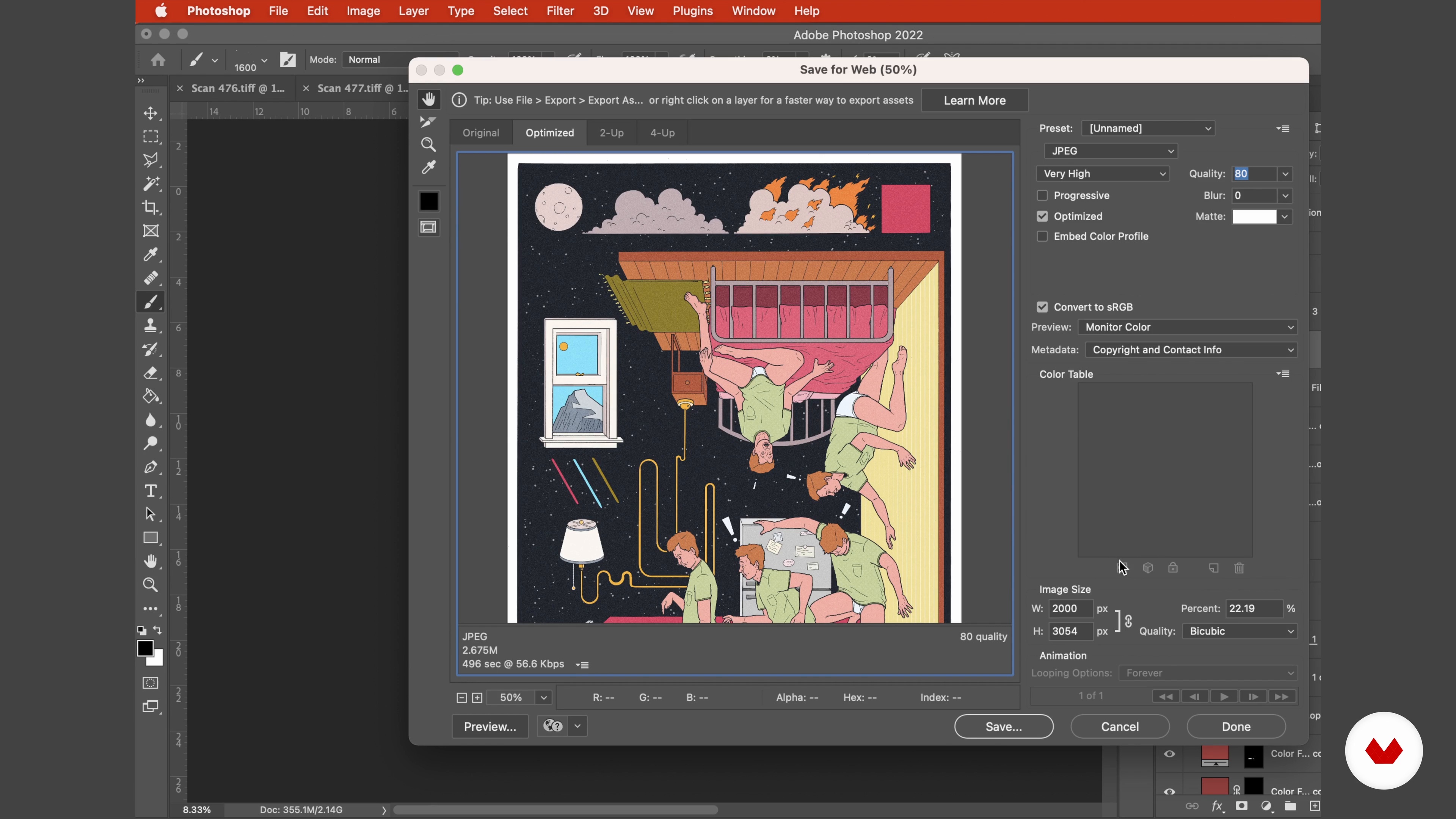
Task: Toggle Convert to sRGB checkbox
Action: point(1042,307)
